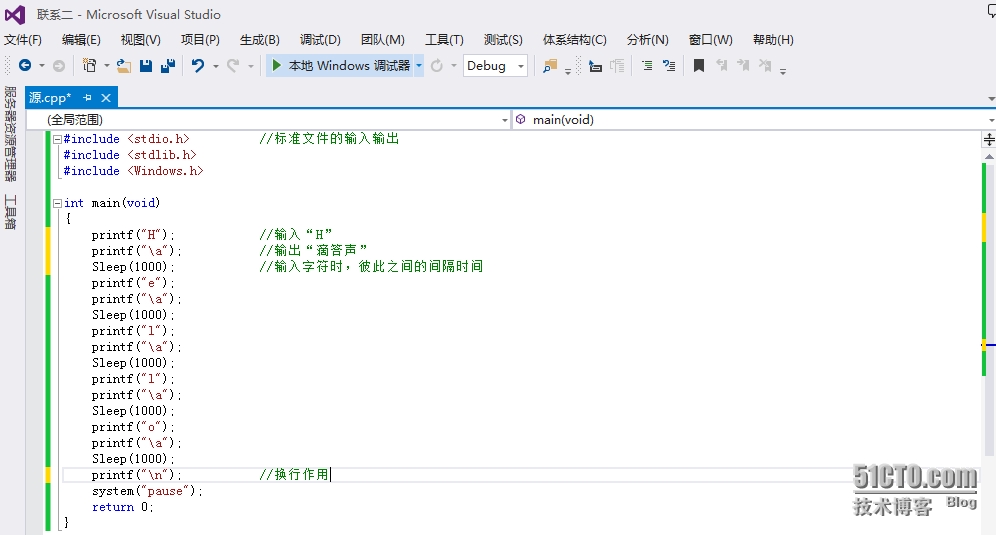Open the active files dropdown at tab strip end
996x535 pixels.
(x=991, y=99)
